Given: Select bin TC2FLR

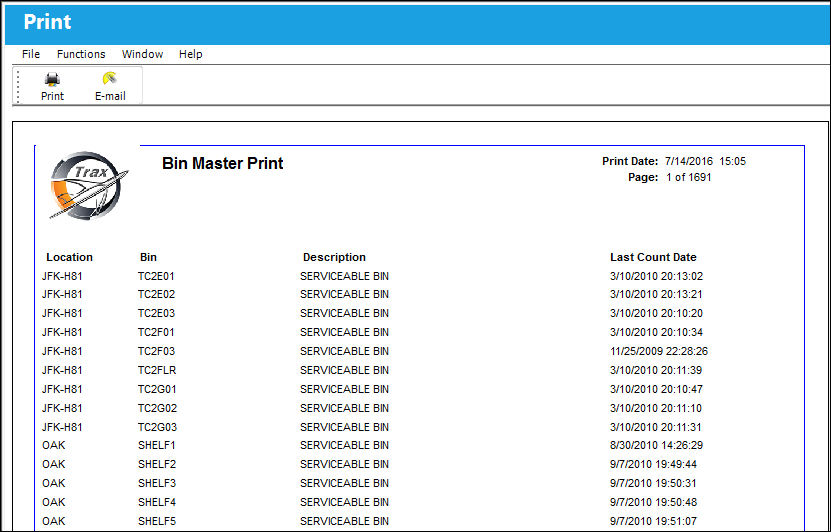Looking at the screenshot, I should click(157, 370).
